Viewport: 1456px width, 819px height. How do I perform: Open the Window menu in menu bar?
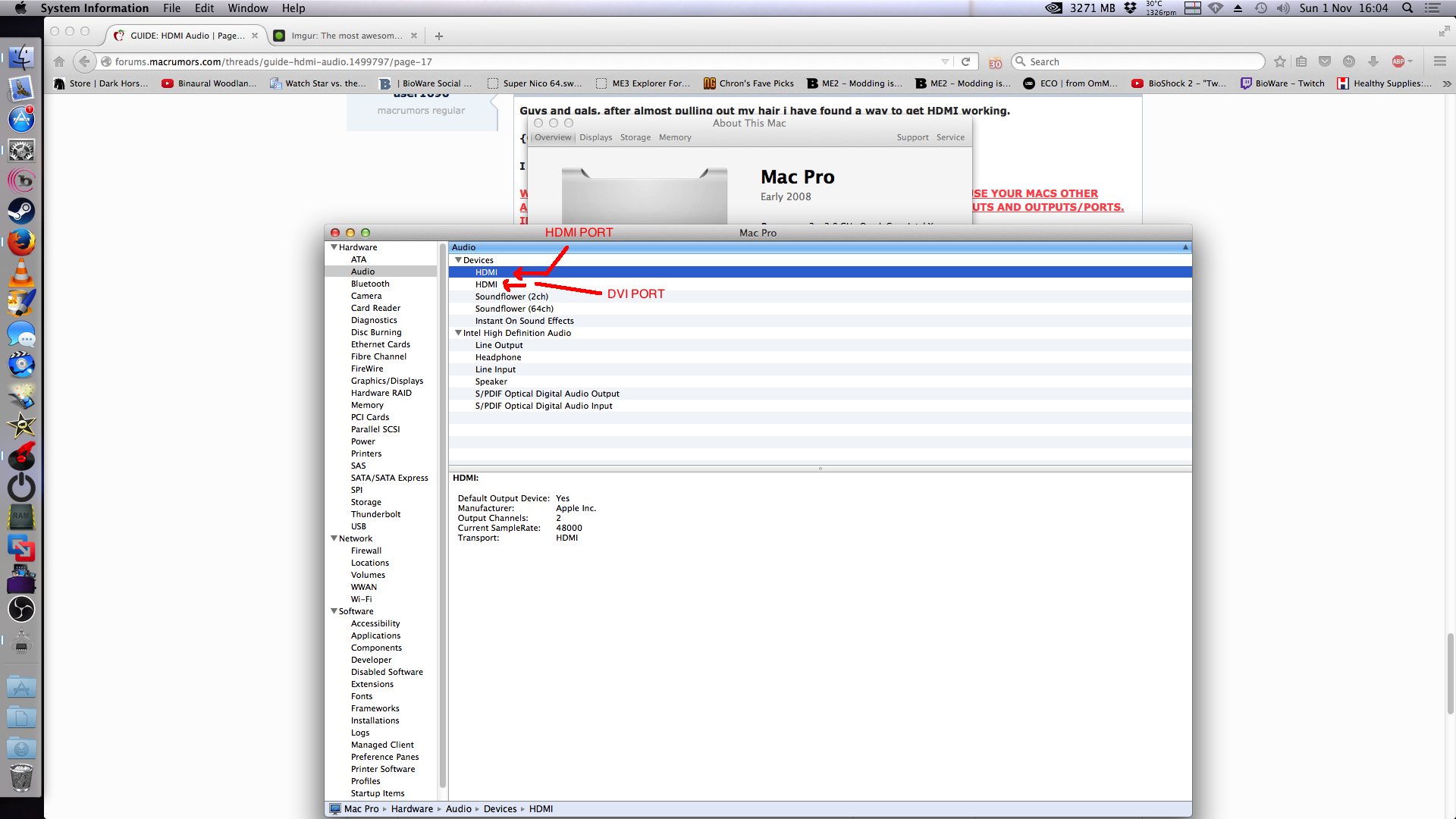(x=247, y=8)
